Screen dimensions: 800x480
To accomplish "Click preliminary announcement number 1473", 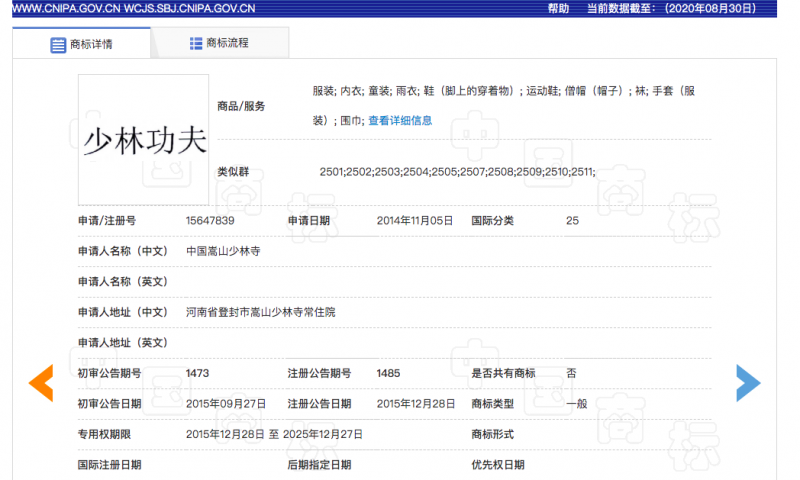I will 197,373.
